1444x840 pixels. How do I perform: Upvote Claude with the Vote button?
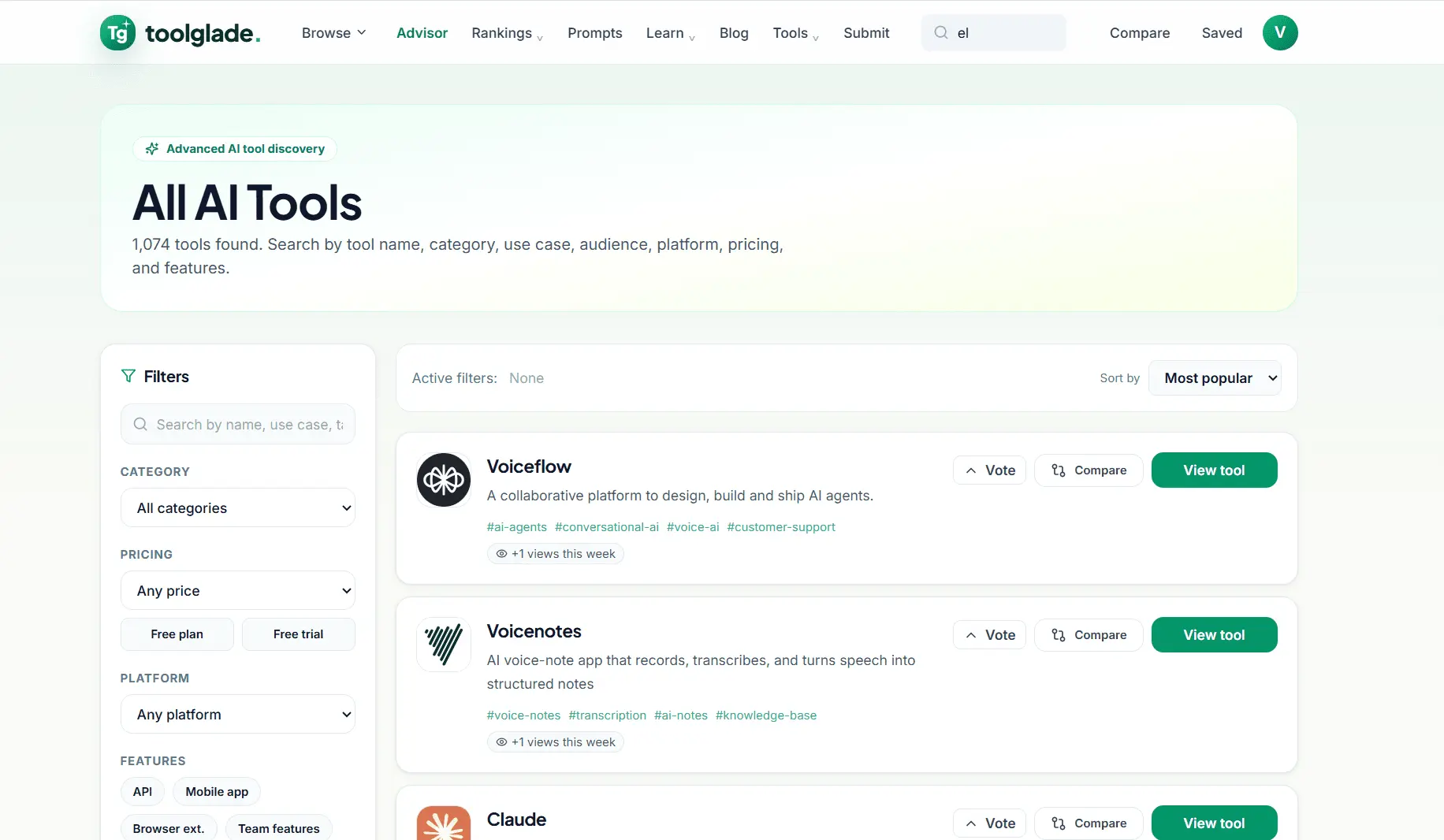(989, 823)
